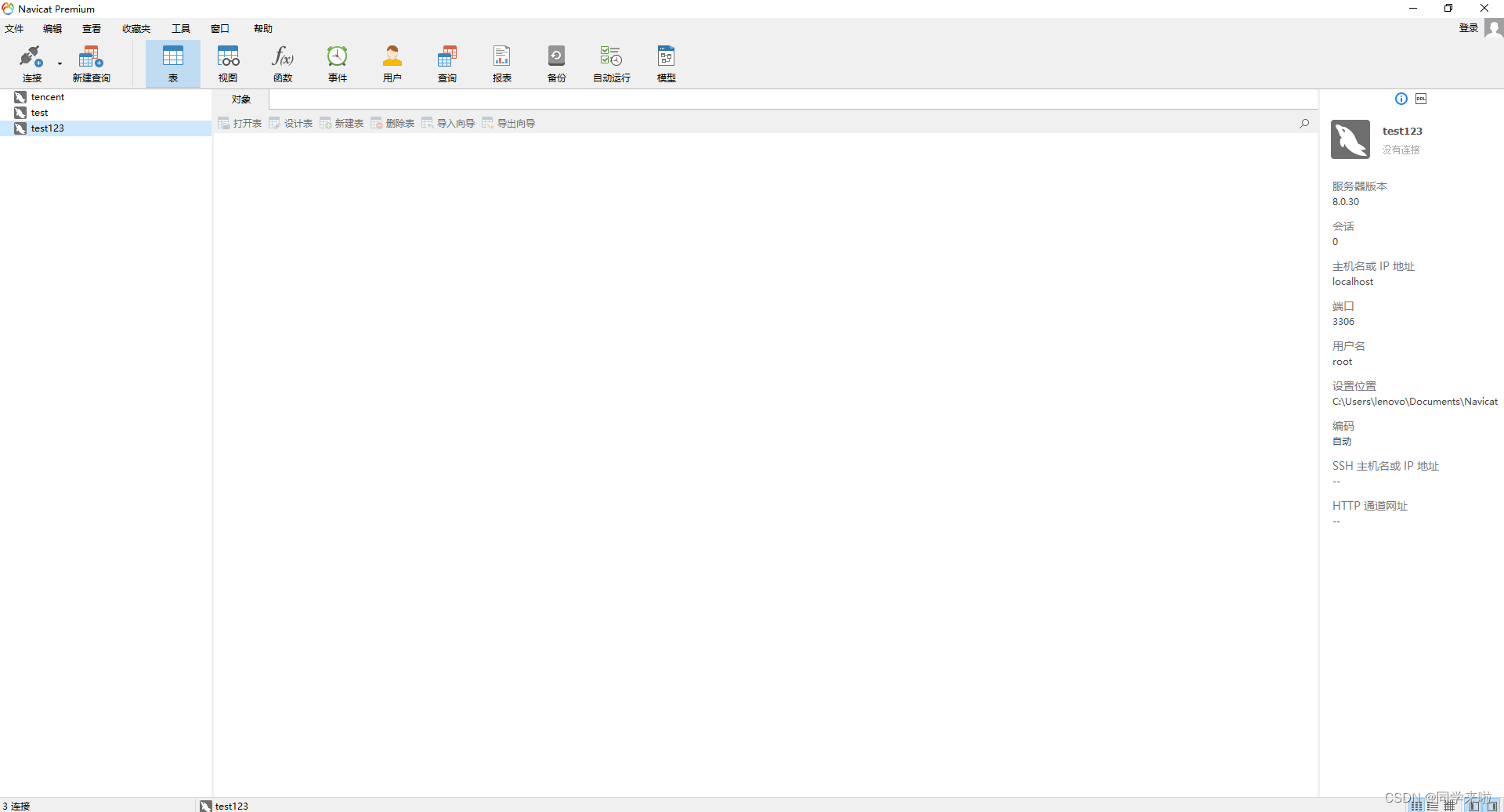The height and width of the screenshot is (812, 1504).
Task: Click the search magnifier icon in object bar
Action: pos(1304,123)
